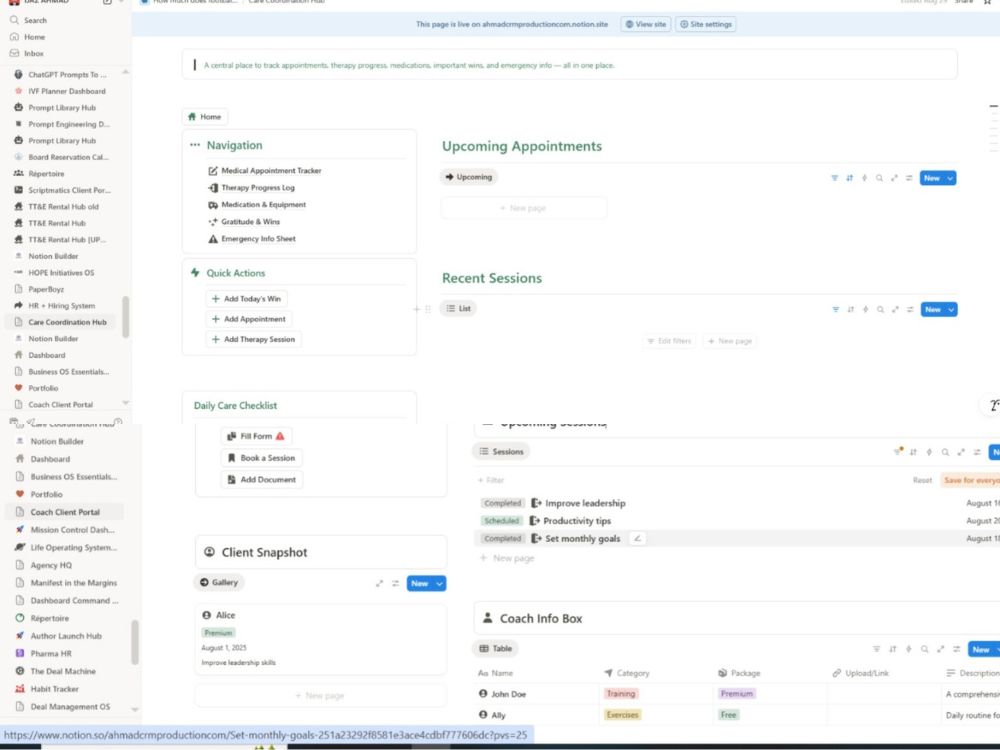Viewport: 1000px width, 750px height.
Task: Click the Training category tag
Action: coord(621,694)
